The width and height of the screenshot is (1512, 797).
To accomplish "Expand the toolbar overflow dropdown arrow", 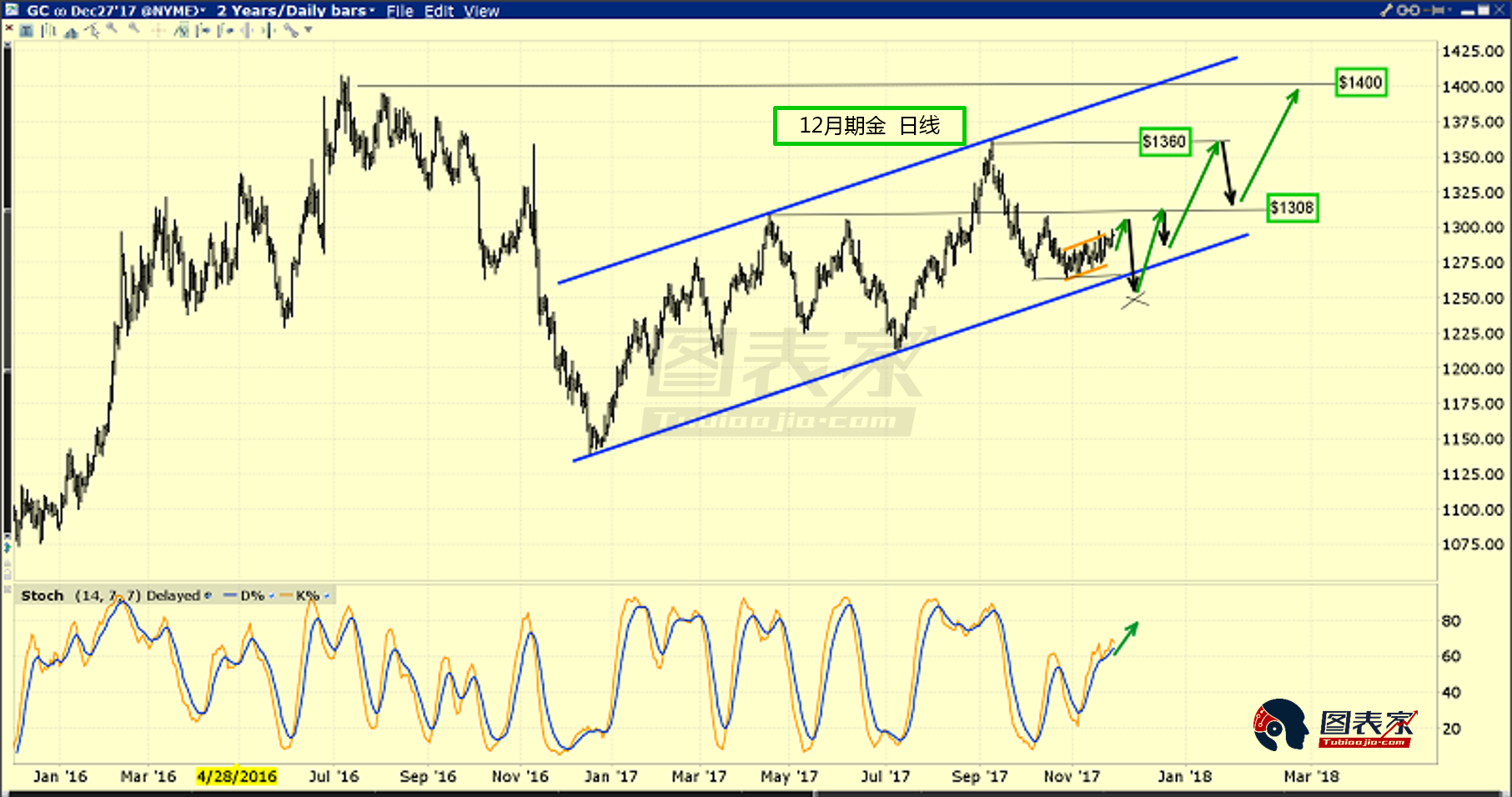I will click(309, 30).
